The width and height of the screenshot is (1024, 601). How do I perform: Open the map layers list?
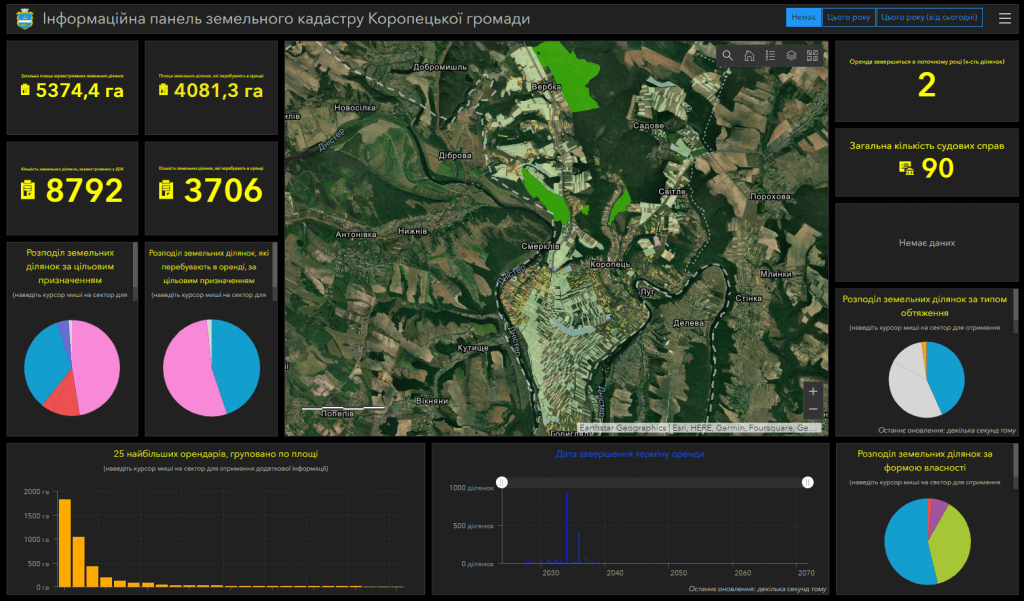tap(792, 56)
